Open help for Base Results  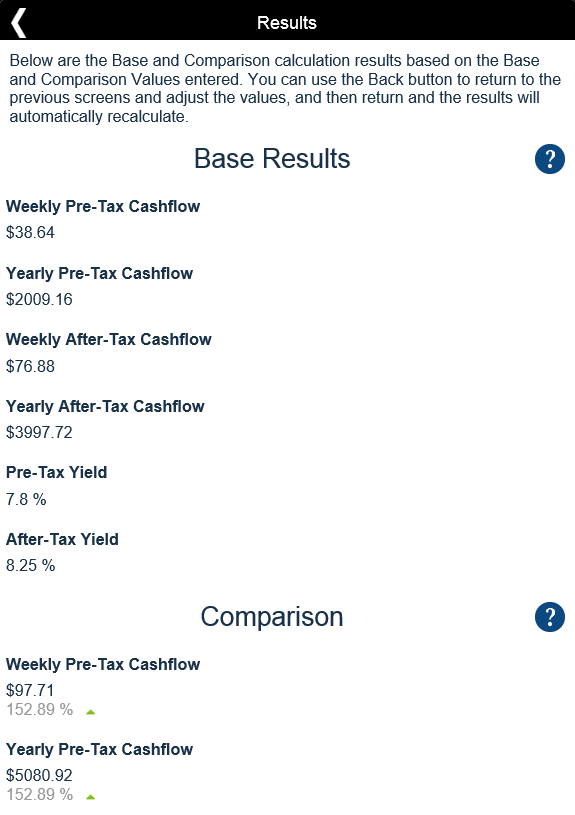tap(550, 159)
